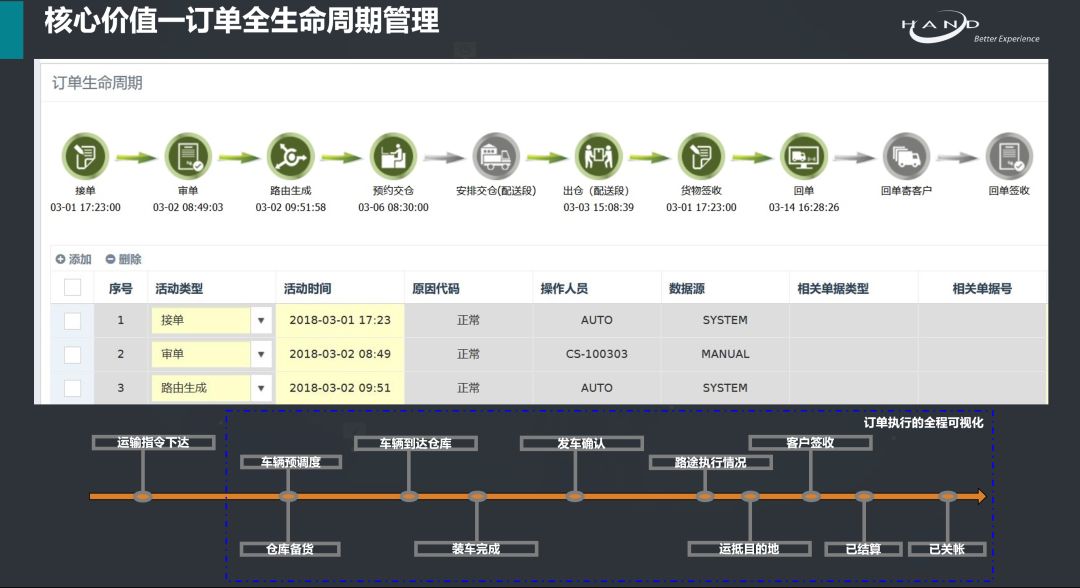1080x588 pixels.
Task: Tick the checkbox for row 1 接单
Action: (x=72, y=321)
